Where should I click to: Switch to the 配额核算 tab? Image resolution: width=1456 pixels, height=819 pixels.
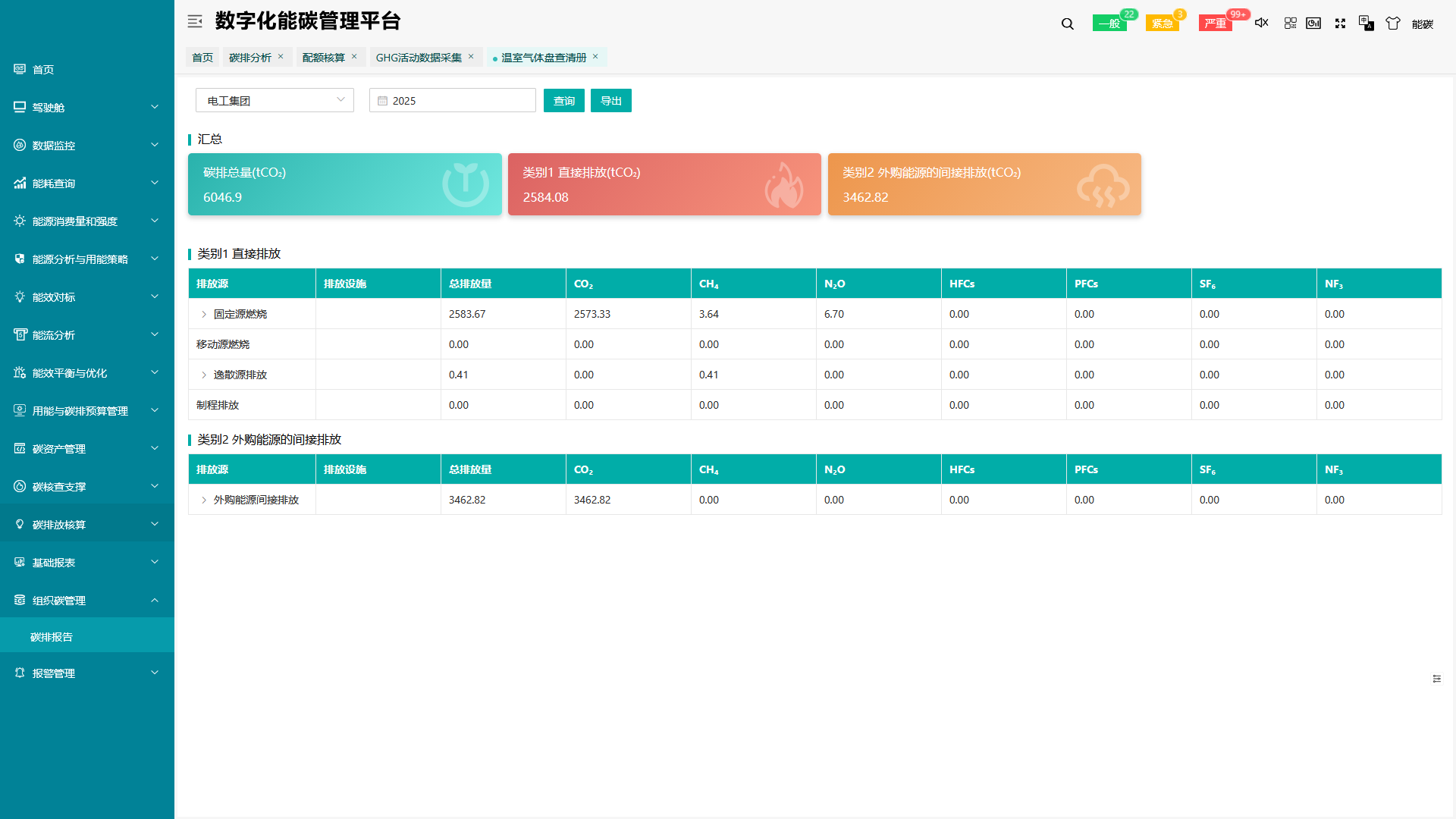pyautogui.click(x=323, y=57)
